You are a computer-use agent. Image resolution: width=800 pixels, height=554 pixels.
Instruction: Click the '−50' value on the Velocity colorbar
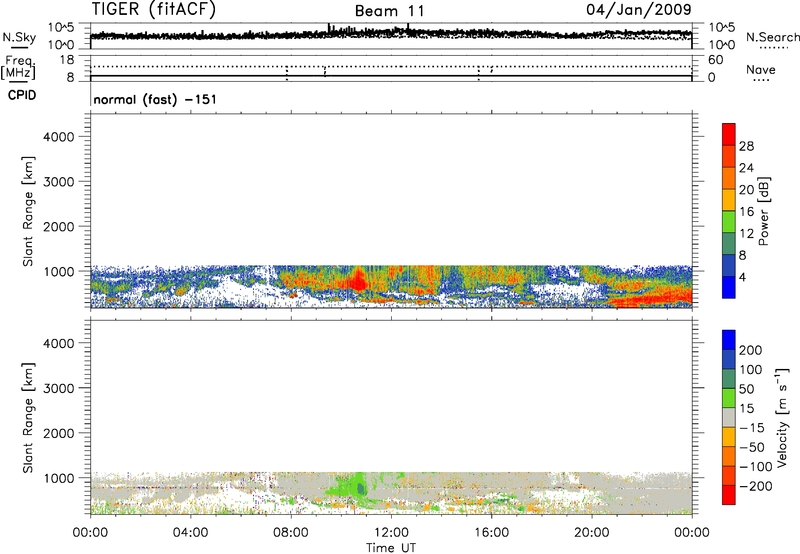tap(752, 447)
